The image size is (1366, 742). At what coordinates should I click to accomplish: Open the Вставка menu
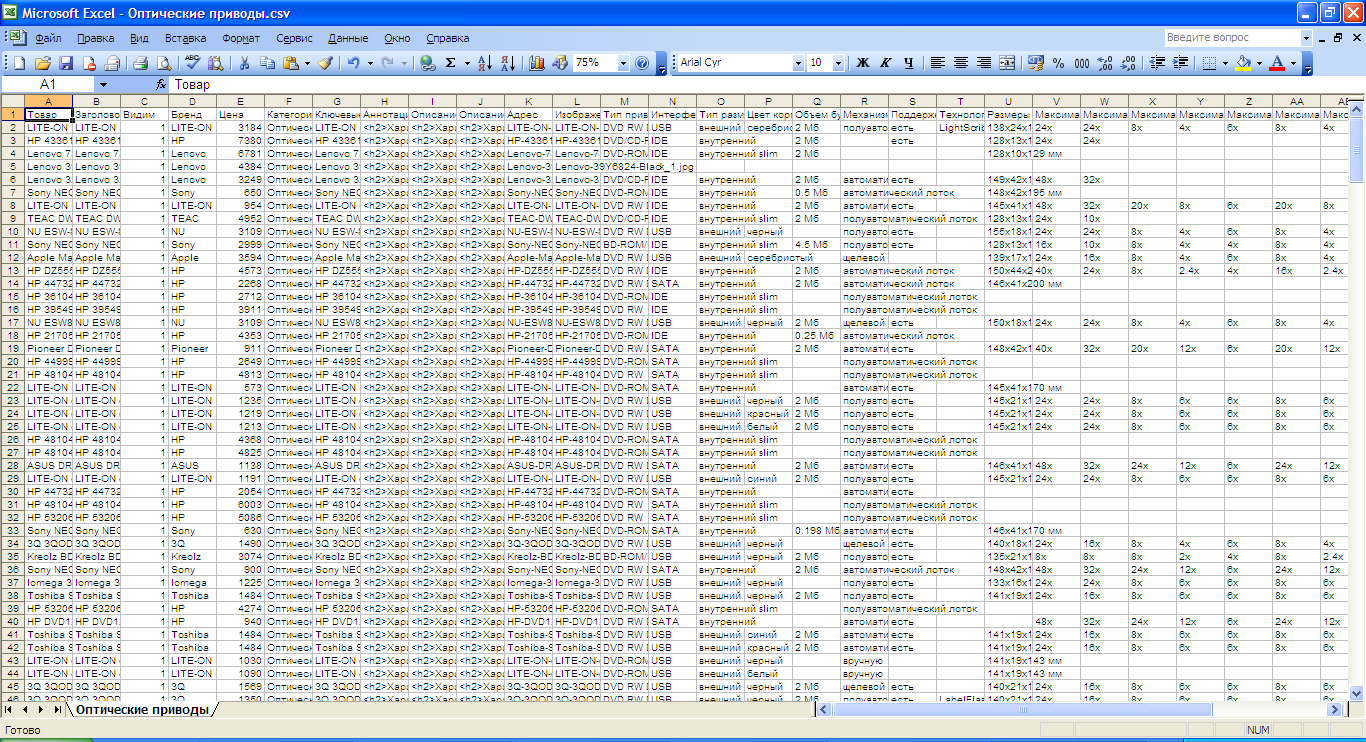pyautogui.click(x=185, y=38)
